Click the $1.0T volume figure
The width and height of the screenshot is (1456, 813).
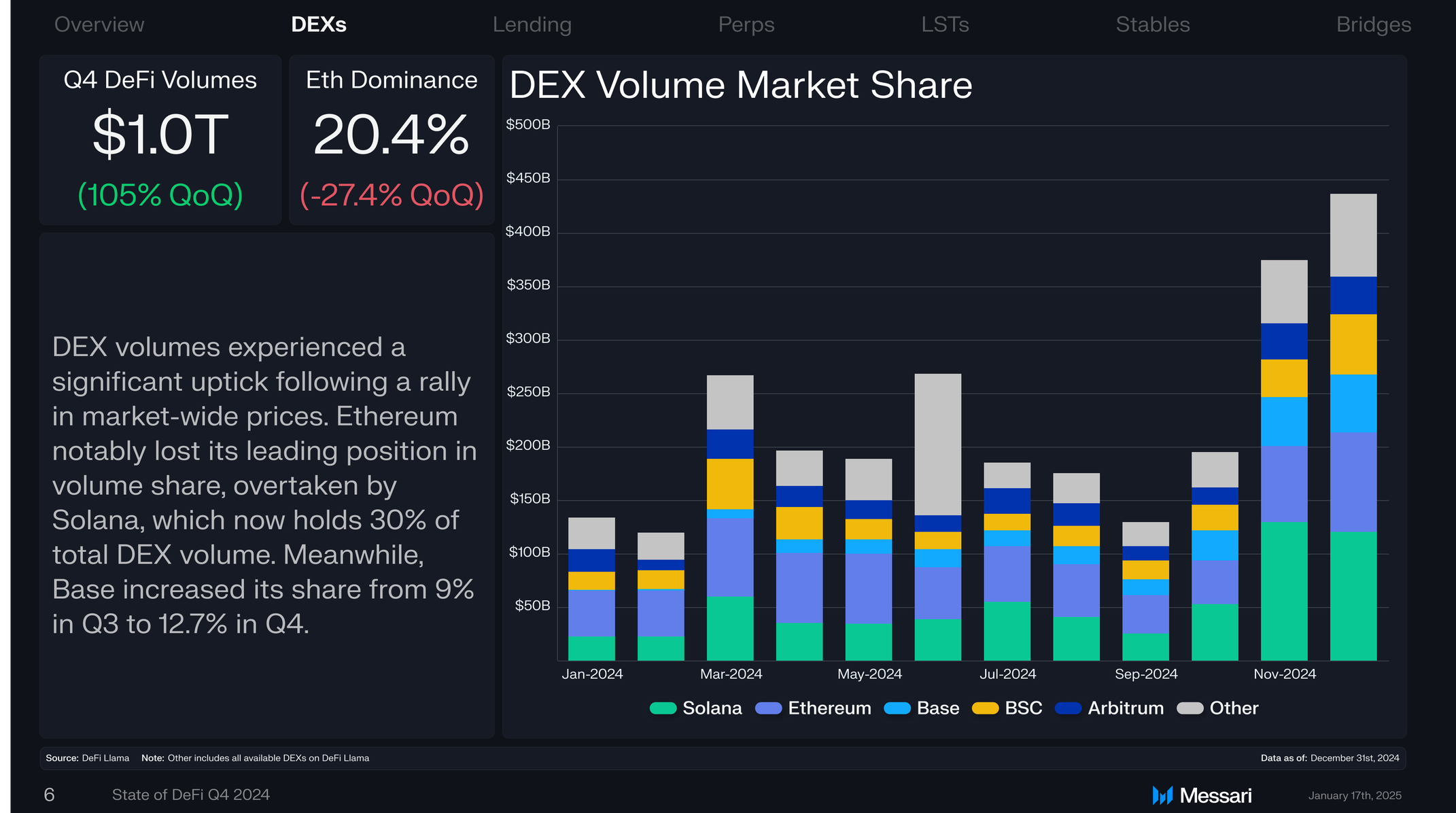(x=160, y=135)
